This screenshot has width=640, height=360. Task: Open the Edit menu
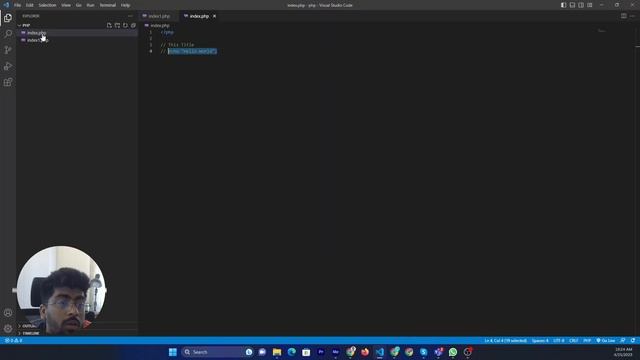tap(30, 5)
